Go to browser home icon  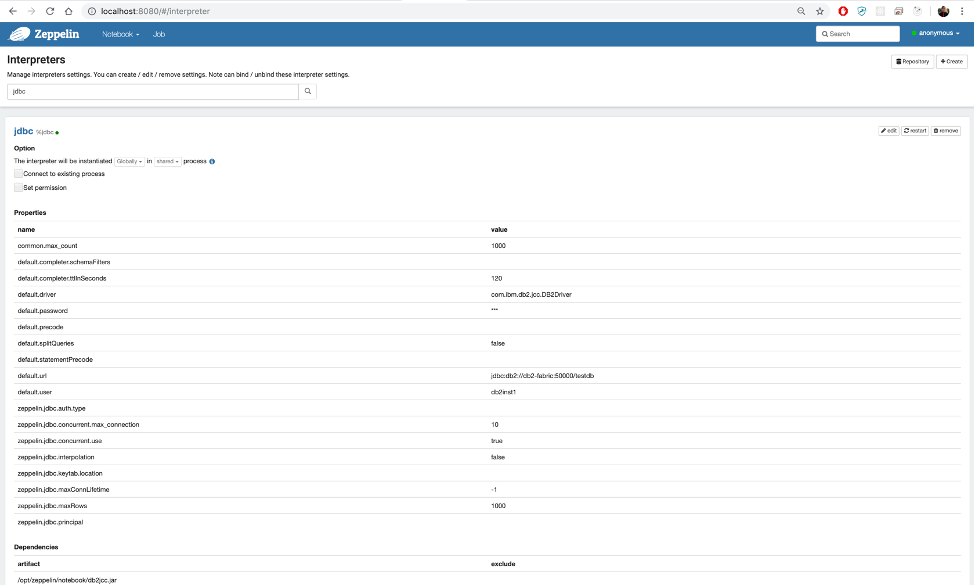coord(68,11)
